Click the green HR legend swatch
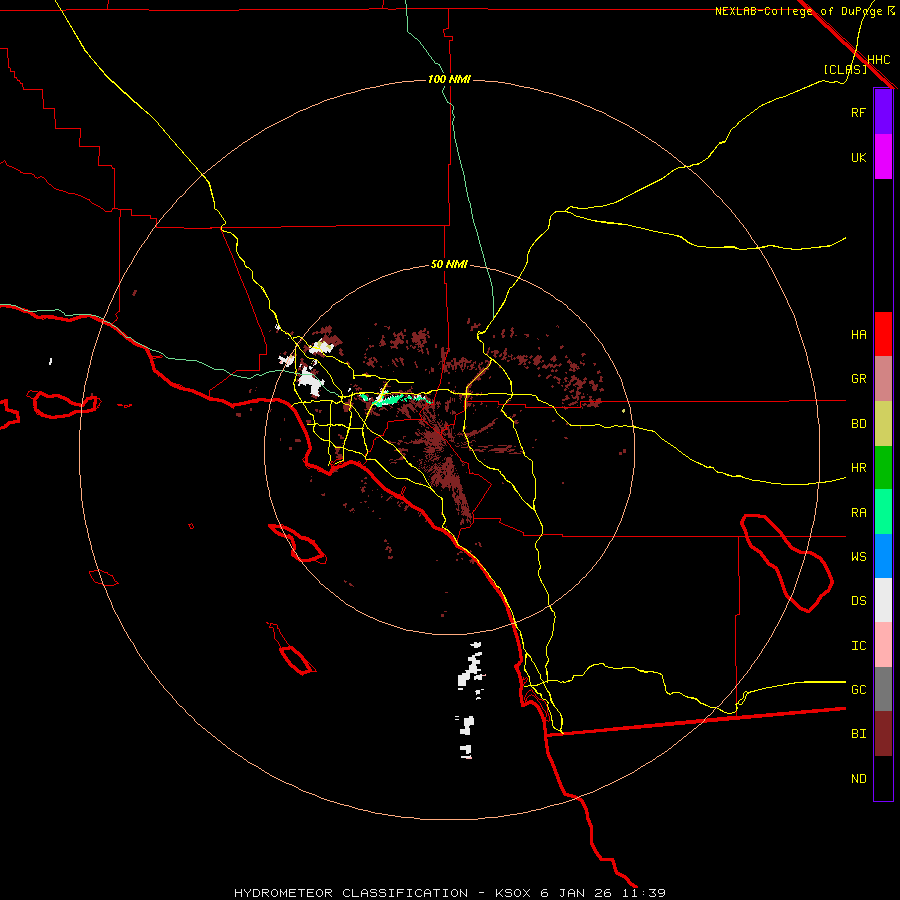 (883, 468)
